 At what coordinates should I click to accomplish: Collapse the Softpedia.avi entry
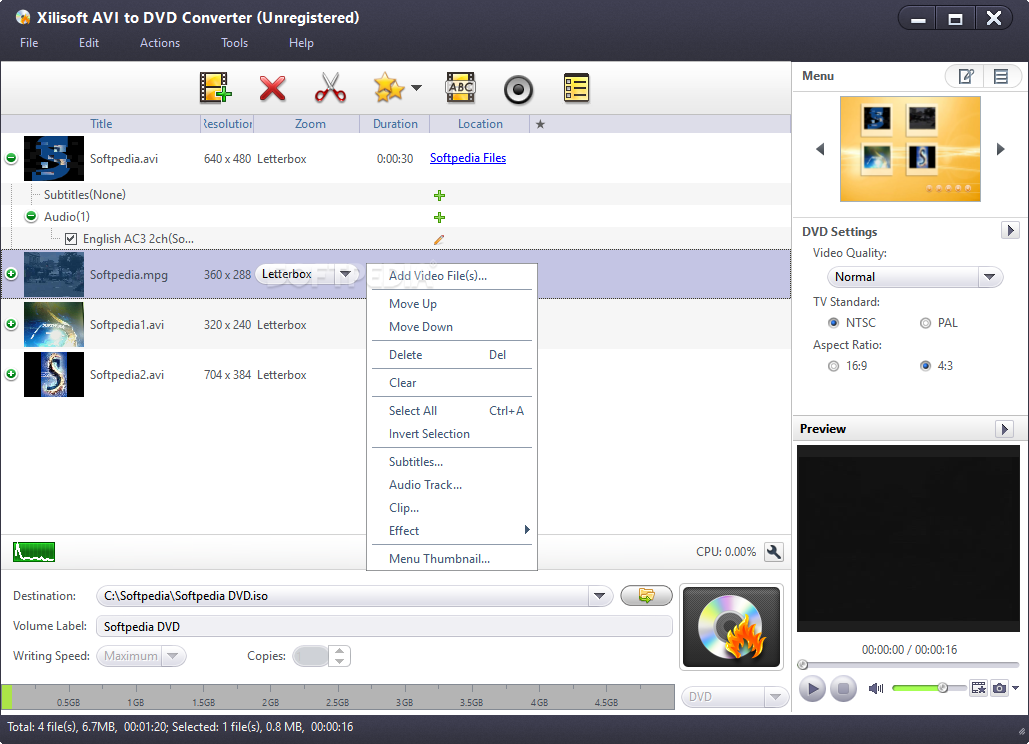coord(11,158)
